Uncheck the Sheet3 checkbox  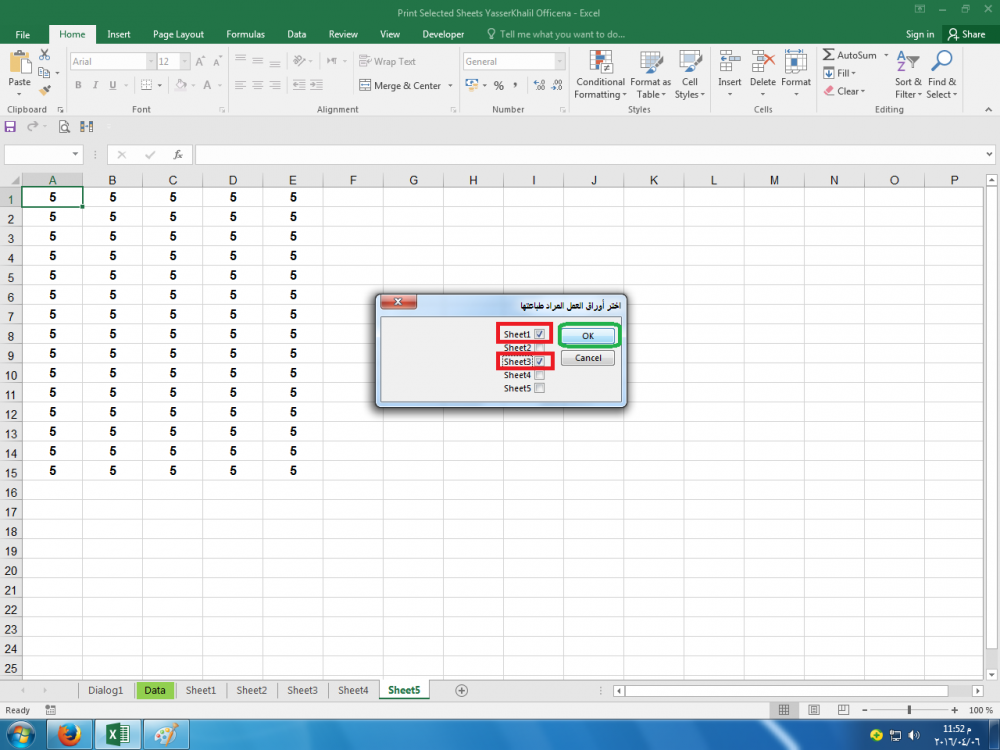540,362
